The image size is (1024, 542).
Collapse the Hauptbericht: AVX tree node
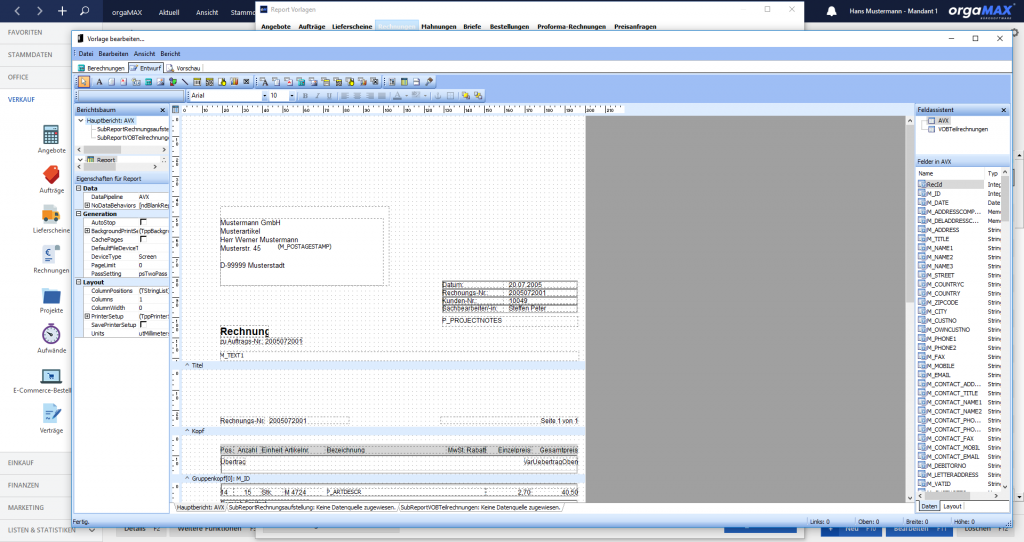pyautogui.click(x=80, y=121)
